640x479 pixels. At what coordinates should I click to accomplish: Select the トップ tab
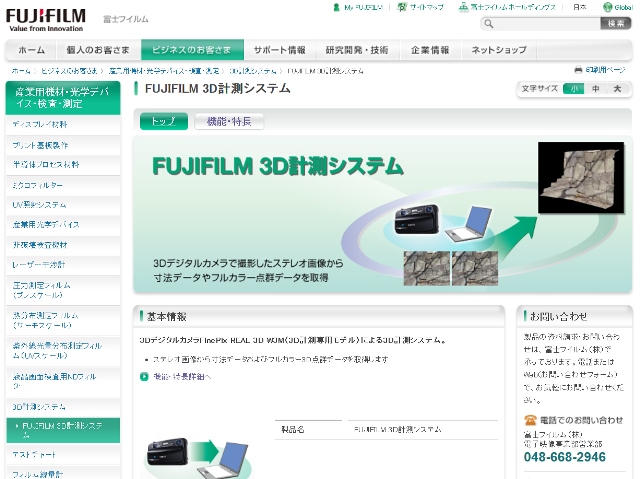pos(164,121)
